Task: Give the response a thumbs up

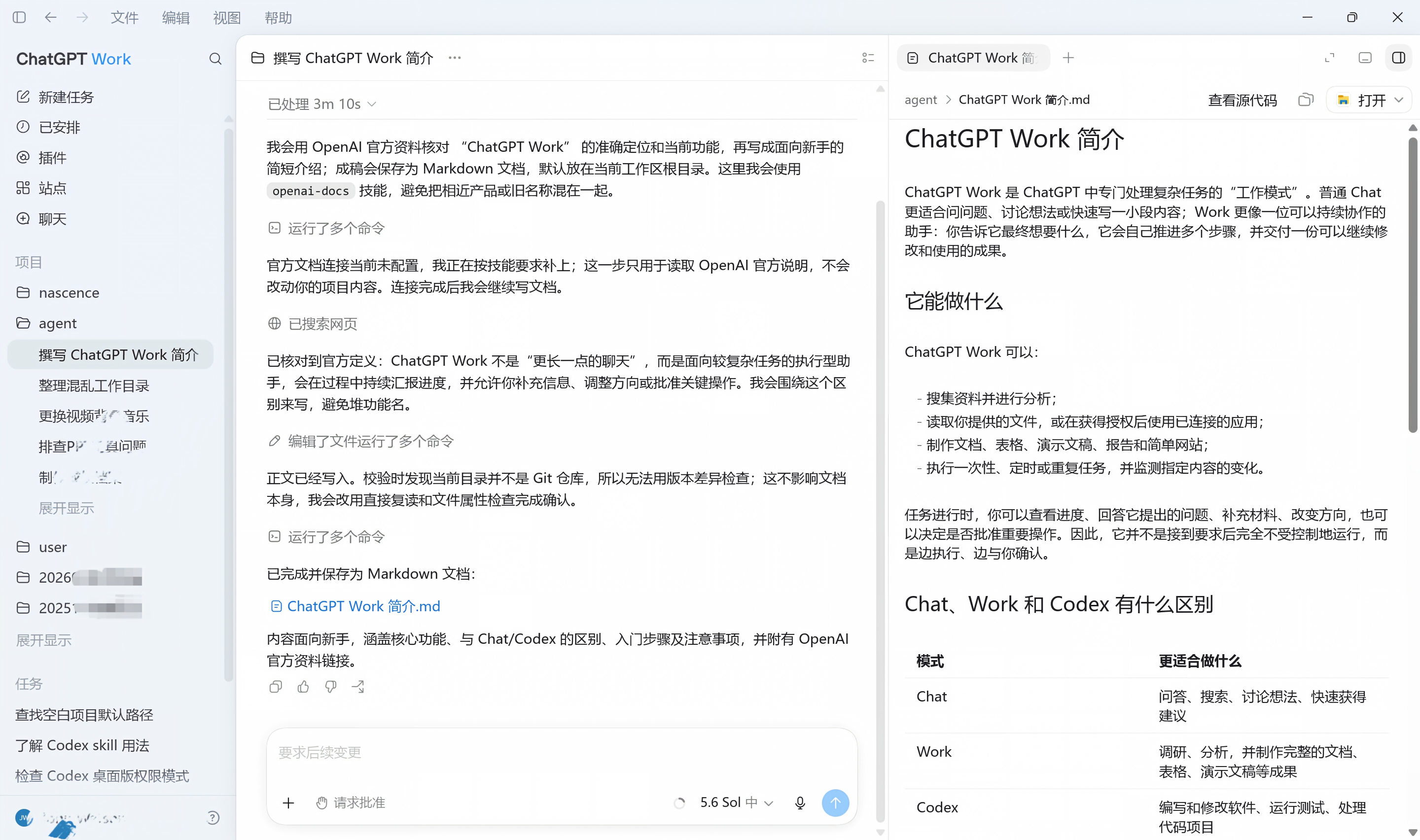Action: click(303, 687)
